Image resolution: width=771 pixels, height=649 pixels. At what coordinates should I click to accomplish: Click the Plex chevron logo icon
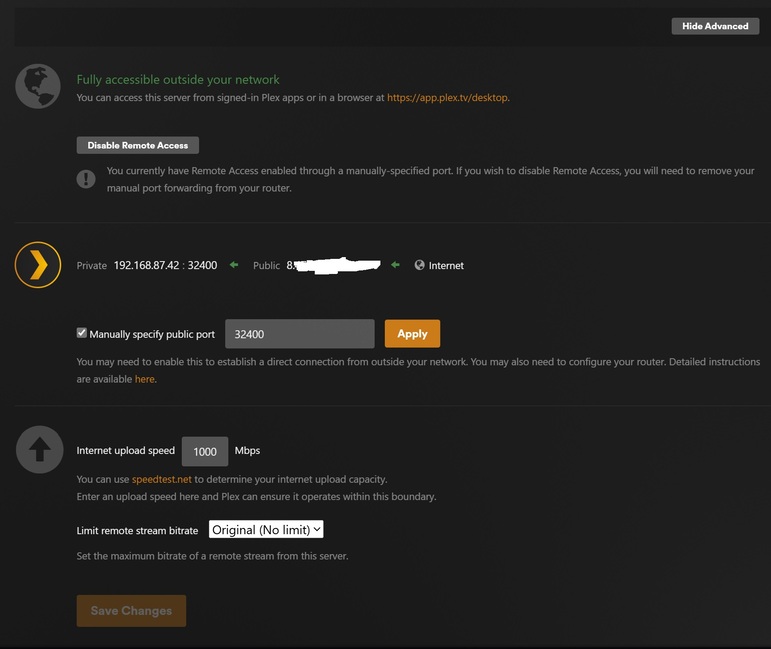(38, 265)
